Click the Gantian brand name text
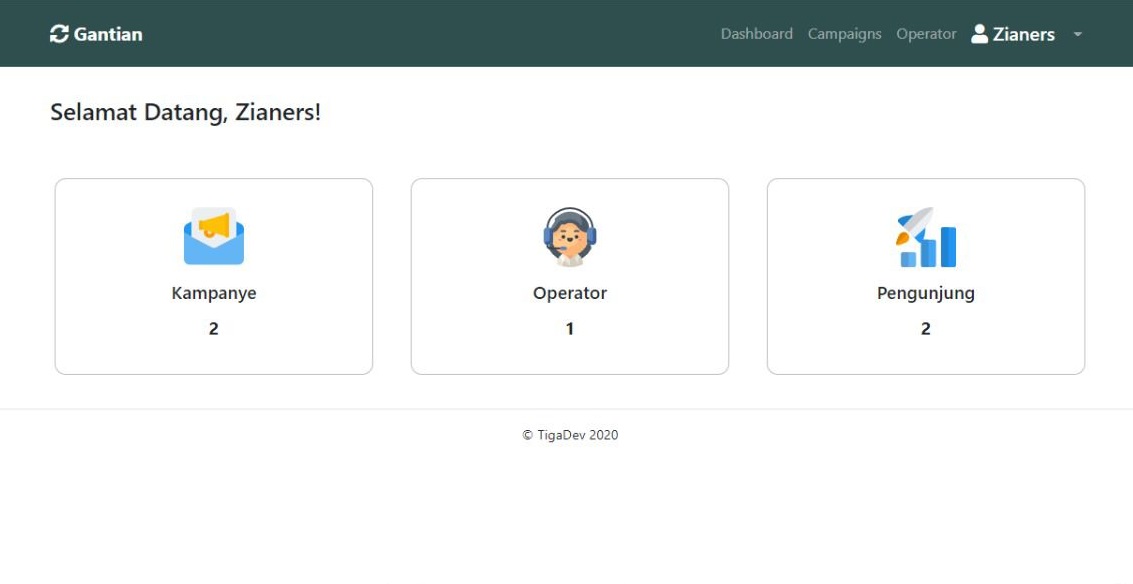This screenshot has height=584, width=1133. click(108, 34)
